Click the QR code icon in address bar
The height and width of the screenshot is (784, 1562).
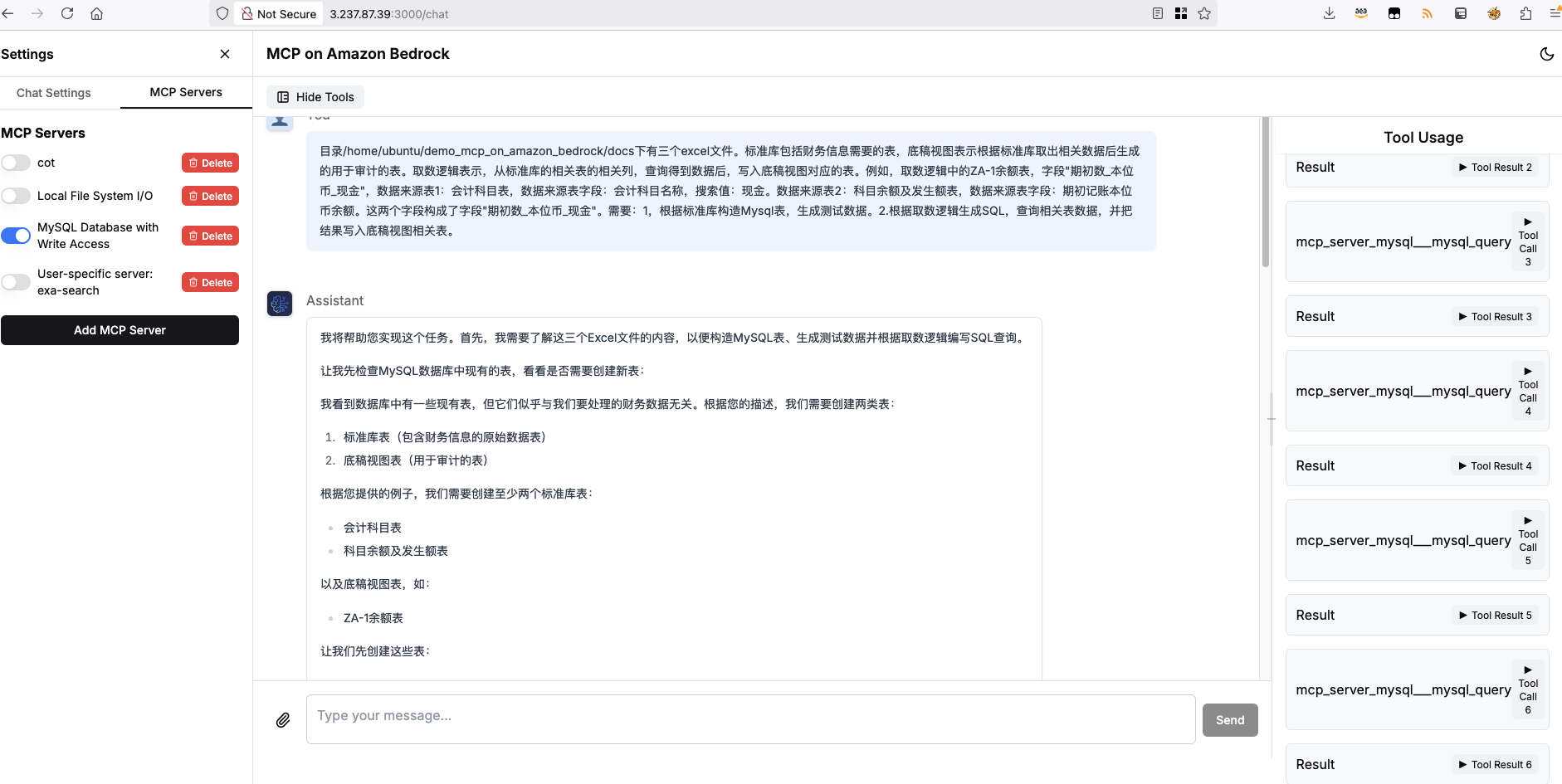tap(1181, 13)
